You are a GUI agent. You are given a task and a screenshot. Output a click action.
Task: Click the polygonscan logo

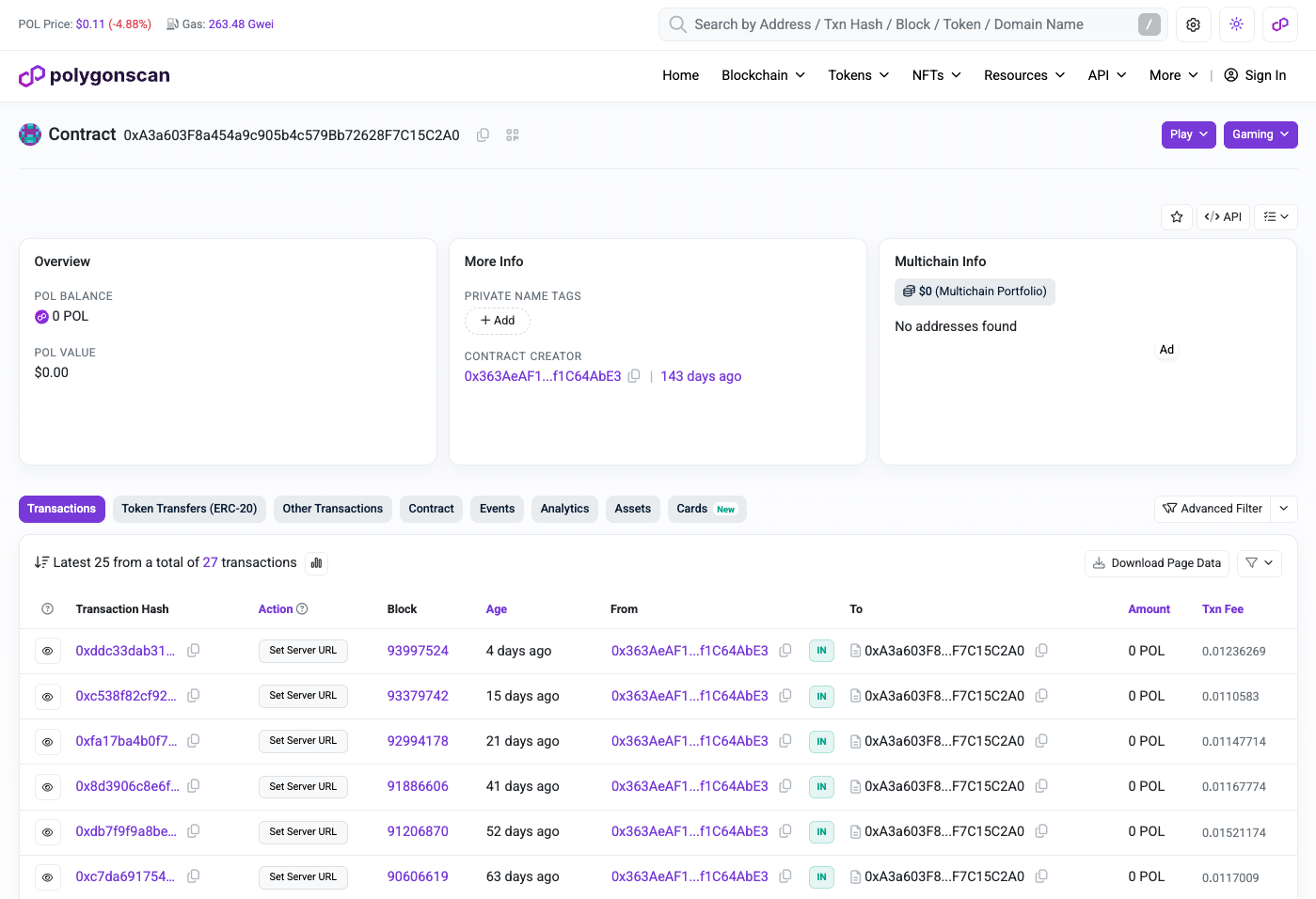[94, 75]
